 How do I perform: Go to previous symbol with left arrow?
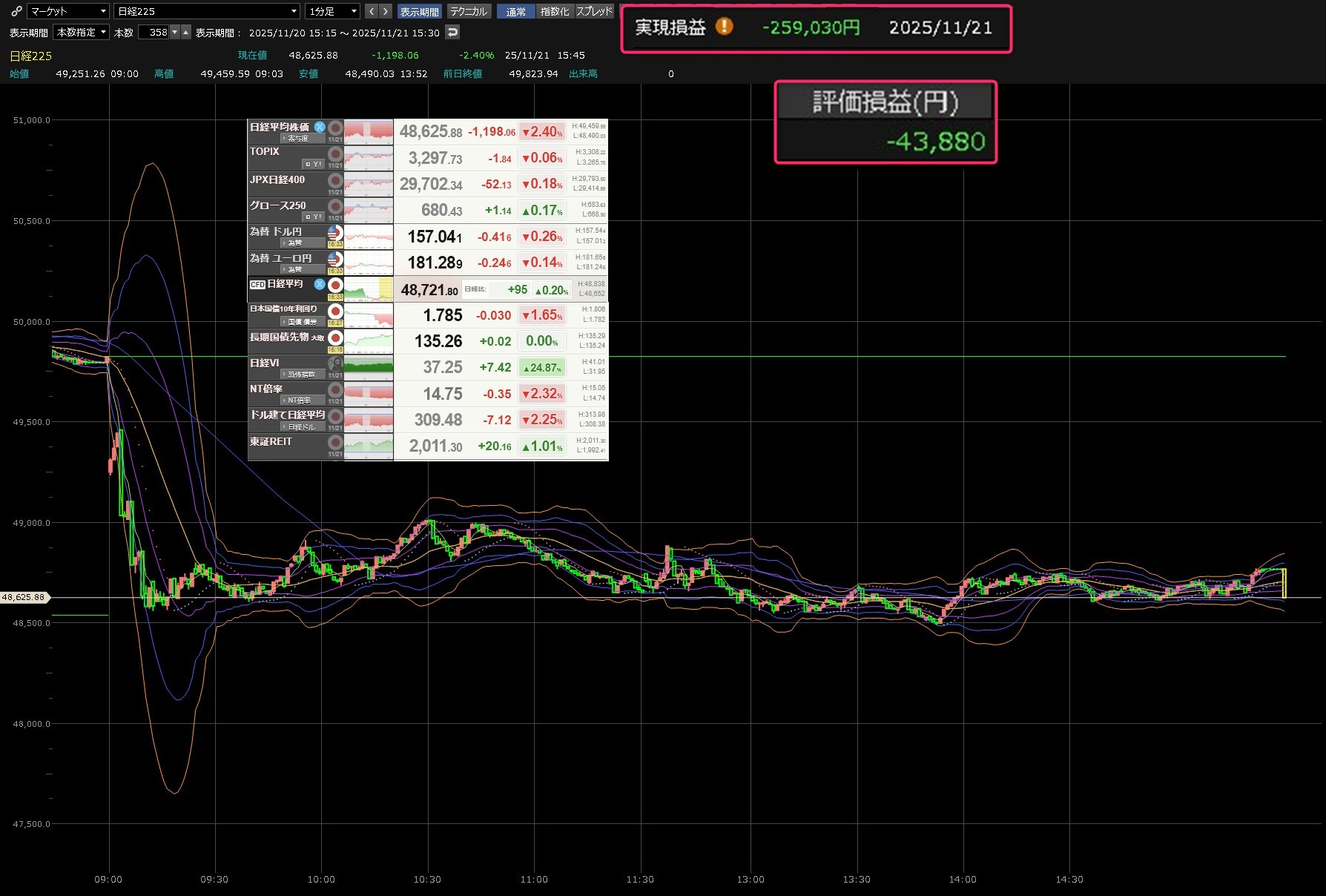372,11
